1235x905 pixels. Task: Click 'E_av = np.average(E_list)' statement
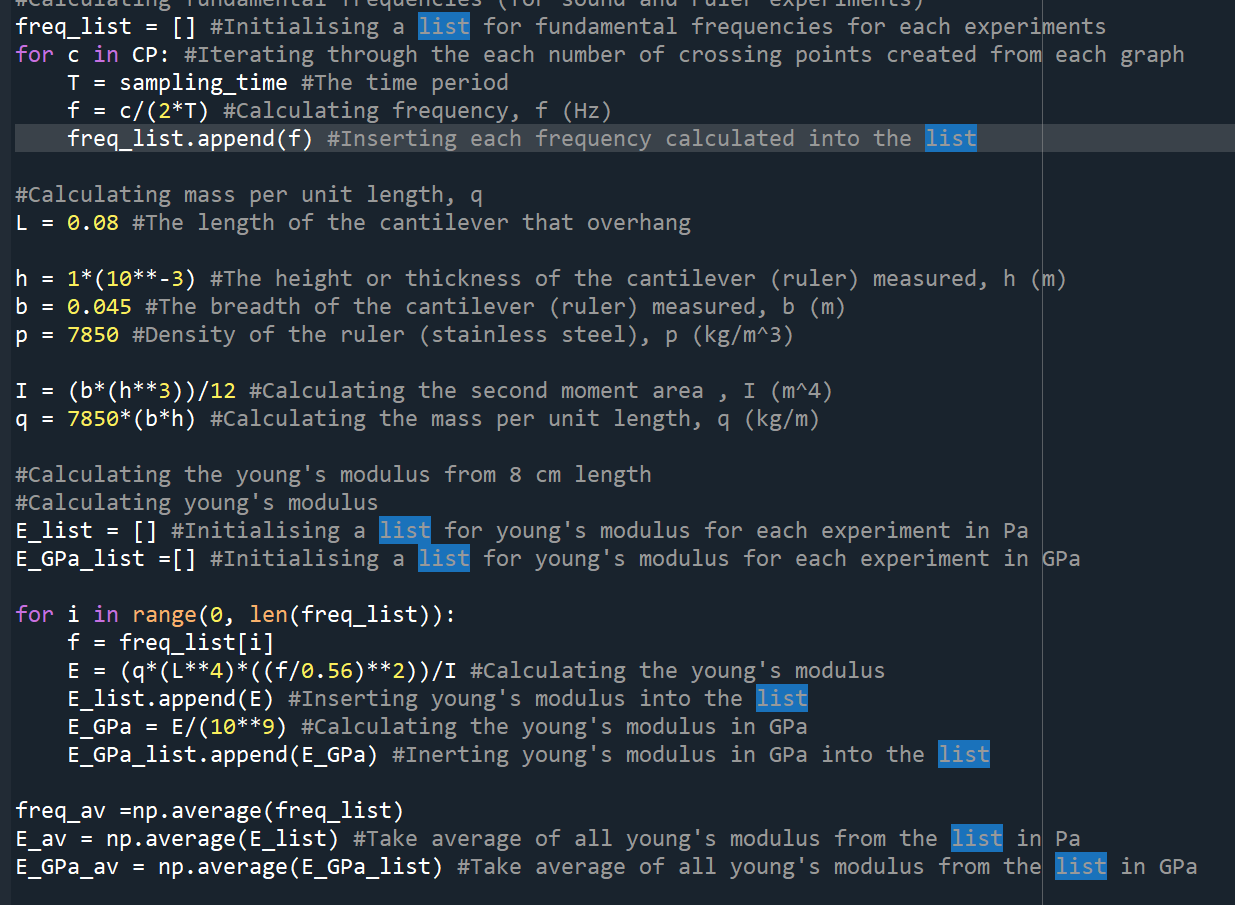[x=177, y=838]
